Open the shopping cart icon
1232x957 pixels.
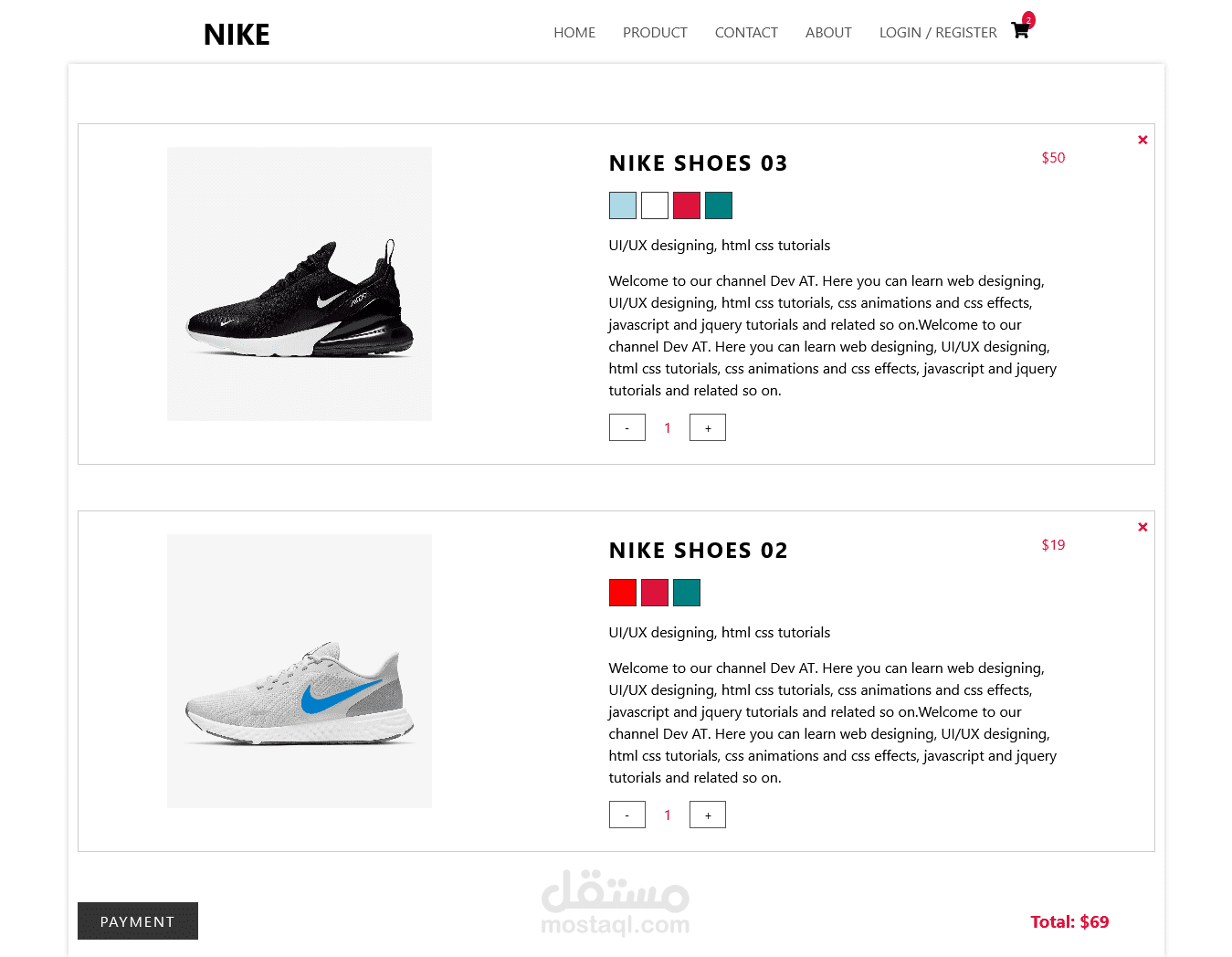tap(1020, 30)
